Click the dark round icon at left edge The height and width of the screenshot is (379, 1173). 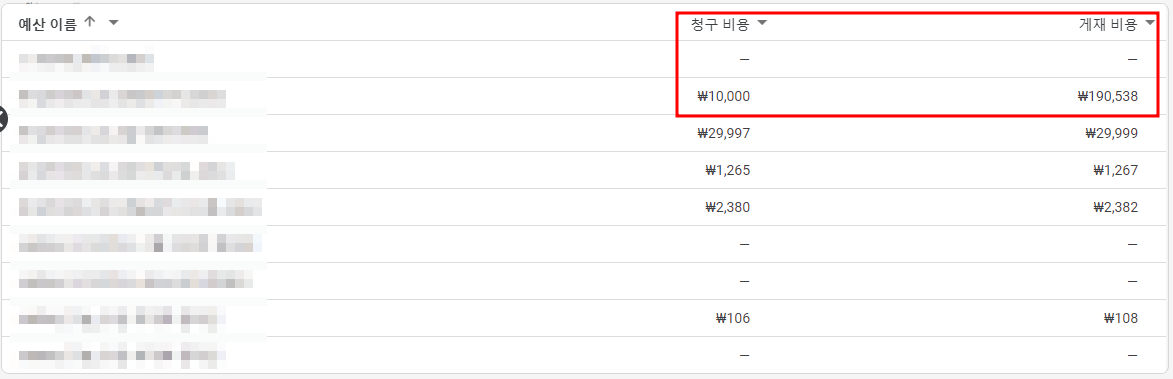click(1, 119)
